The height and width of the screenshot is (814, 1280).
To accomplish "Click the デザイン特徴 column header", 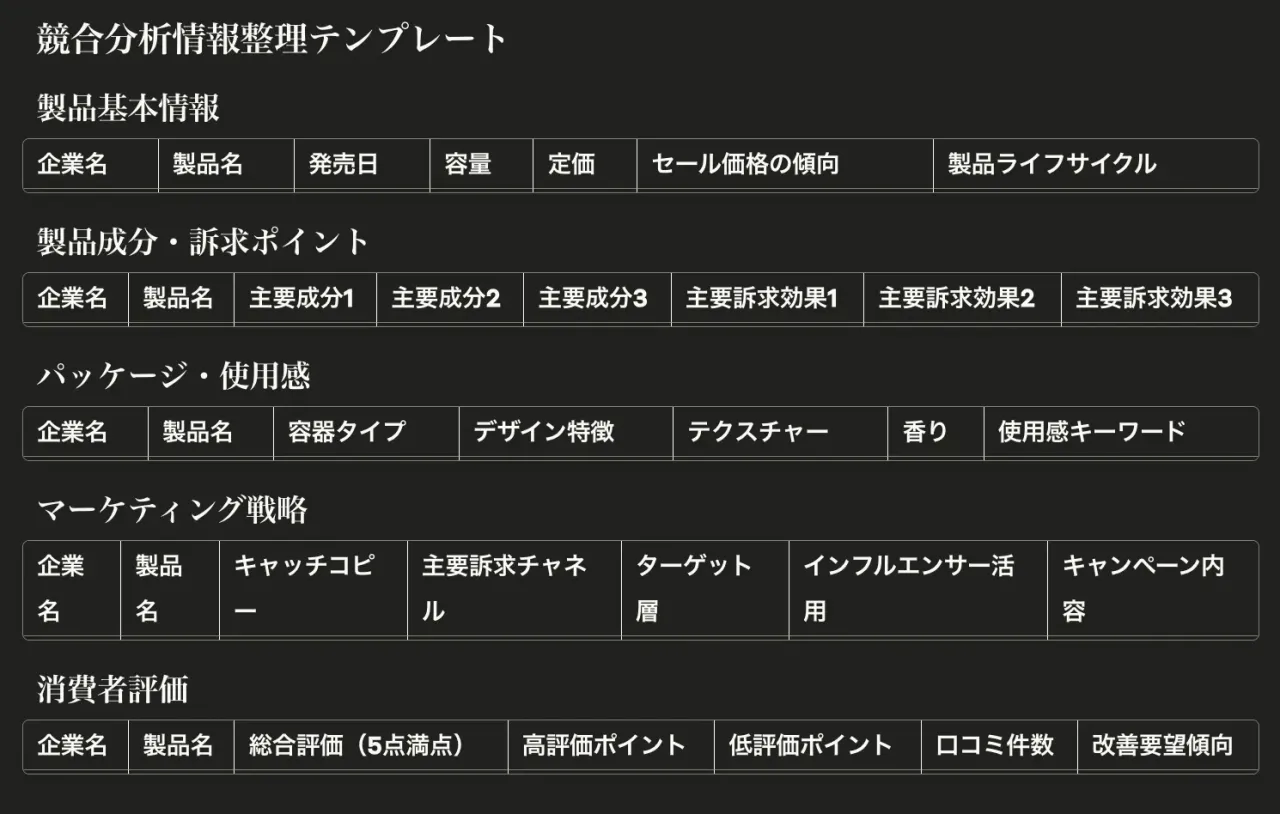I will (566, 433).
